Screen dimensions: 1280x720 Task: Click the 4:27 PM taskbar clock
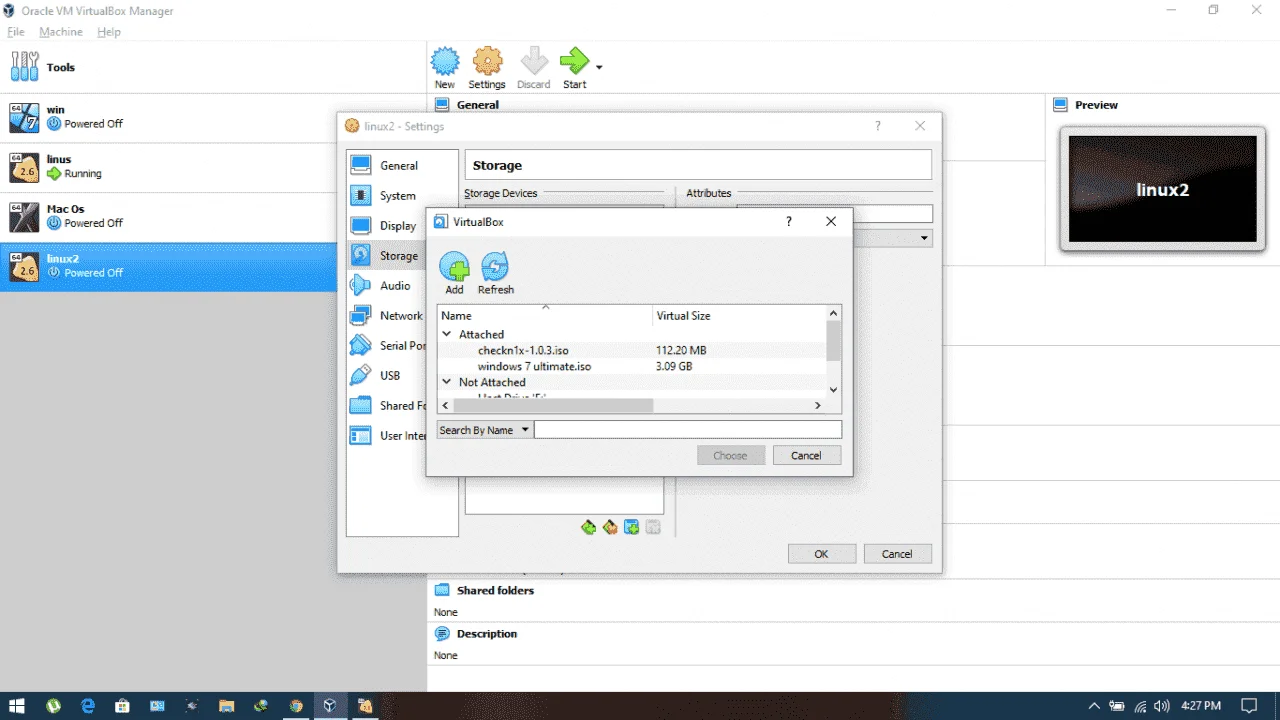(x=1200, y=706)
